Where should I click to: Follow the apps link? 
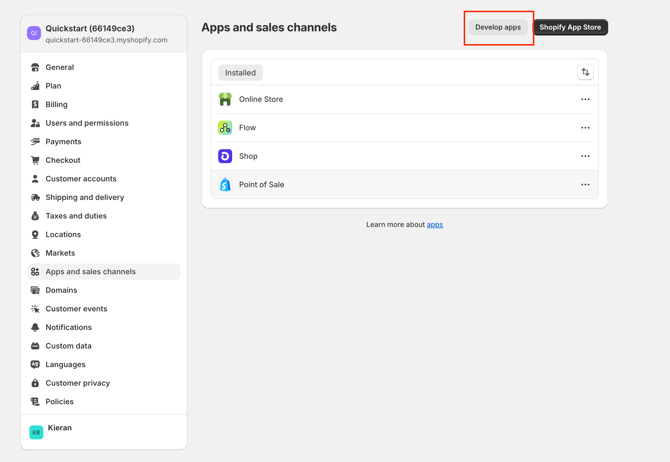[x=435, y=225]
